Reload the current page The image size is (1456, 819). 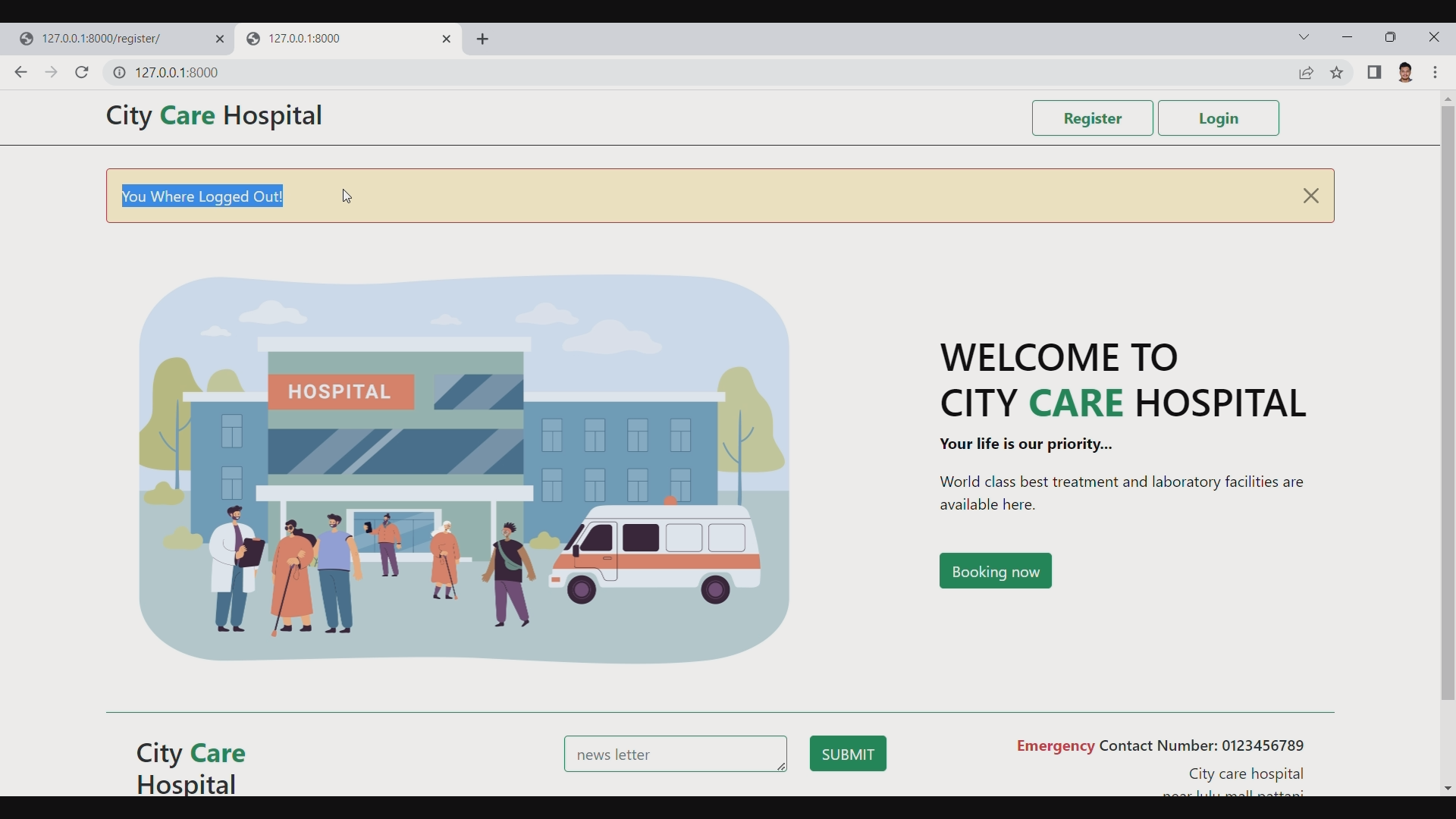81,72
